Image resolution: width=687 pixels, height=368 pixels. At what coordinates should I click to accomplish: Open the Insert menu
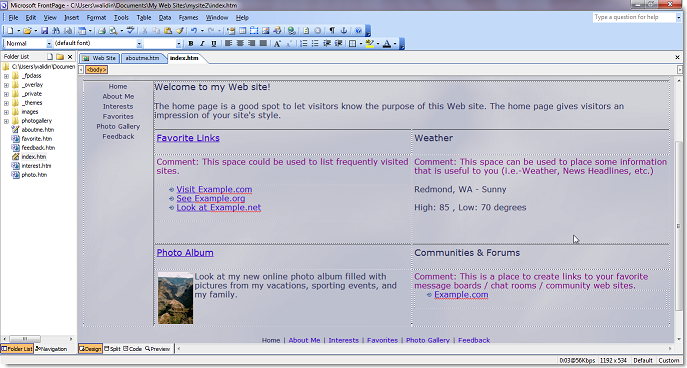71,18
